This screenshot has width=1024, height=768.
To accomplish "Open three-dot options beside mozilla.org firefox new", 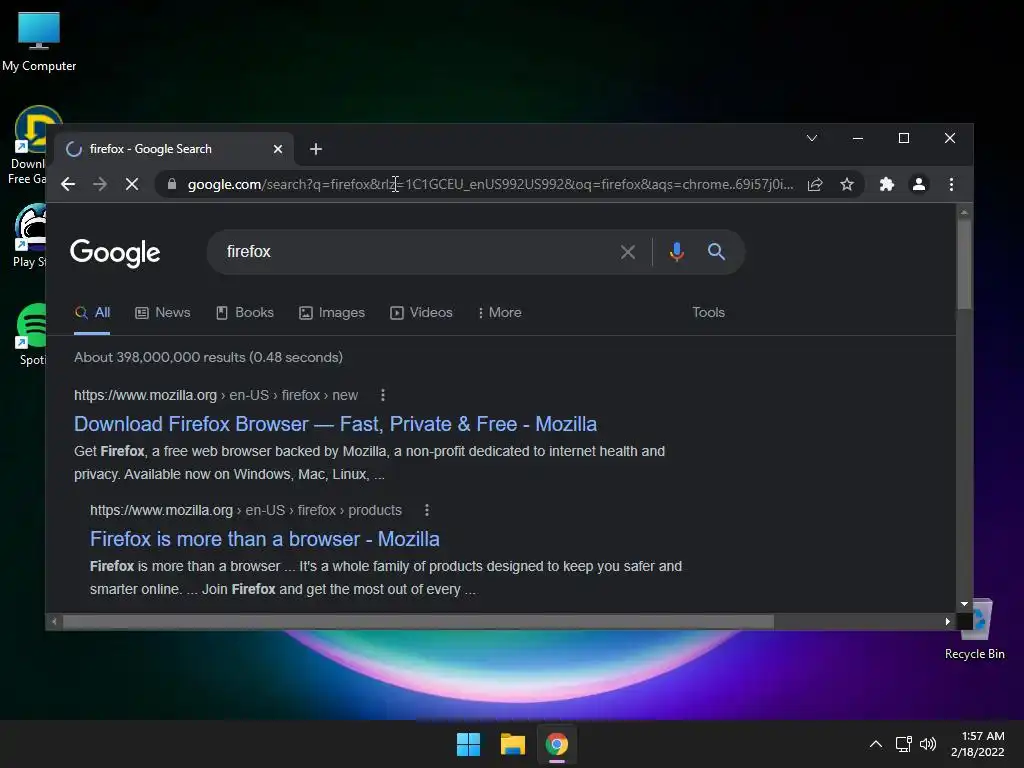I will [x=383, y=395].
